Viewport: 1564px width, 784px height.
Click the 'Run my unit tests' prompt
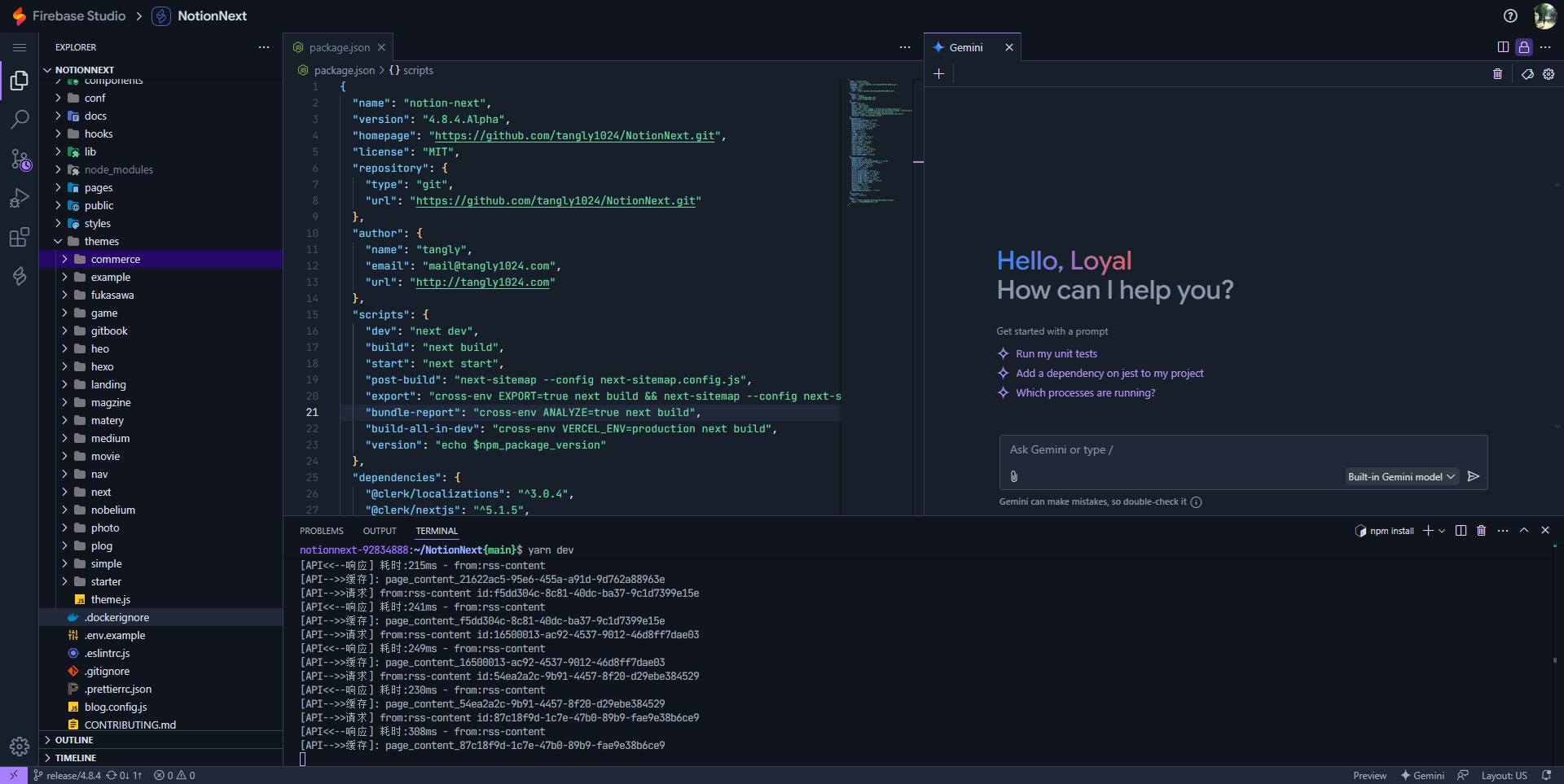pos(1057,354)
